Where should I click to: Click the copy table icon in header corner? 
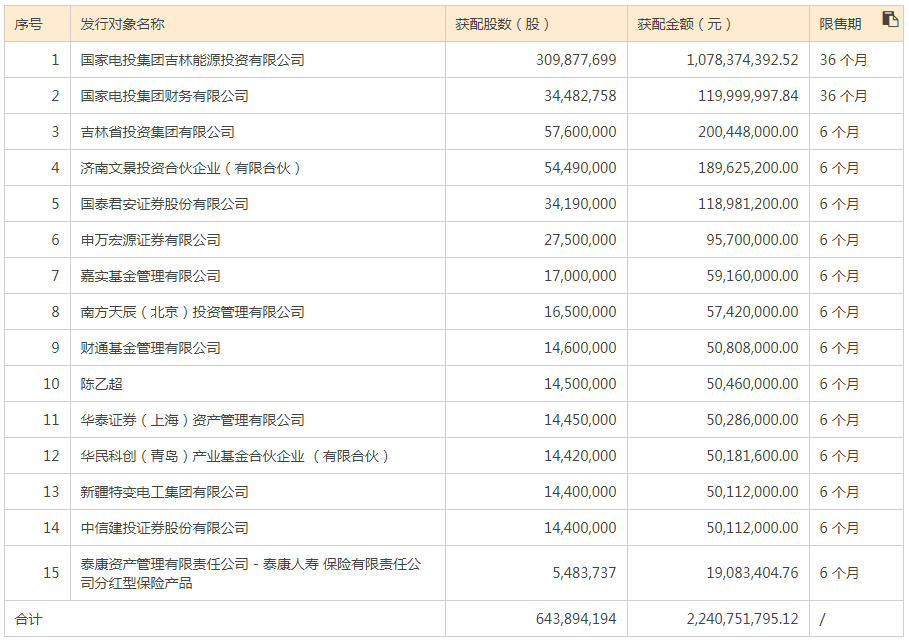pos(890,19)
